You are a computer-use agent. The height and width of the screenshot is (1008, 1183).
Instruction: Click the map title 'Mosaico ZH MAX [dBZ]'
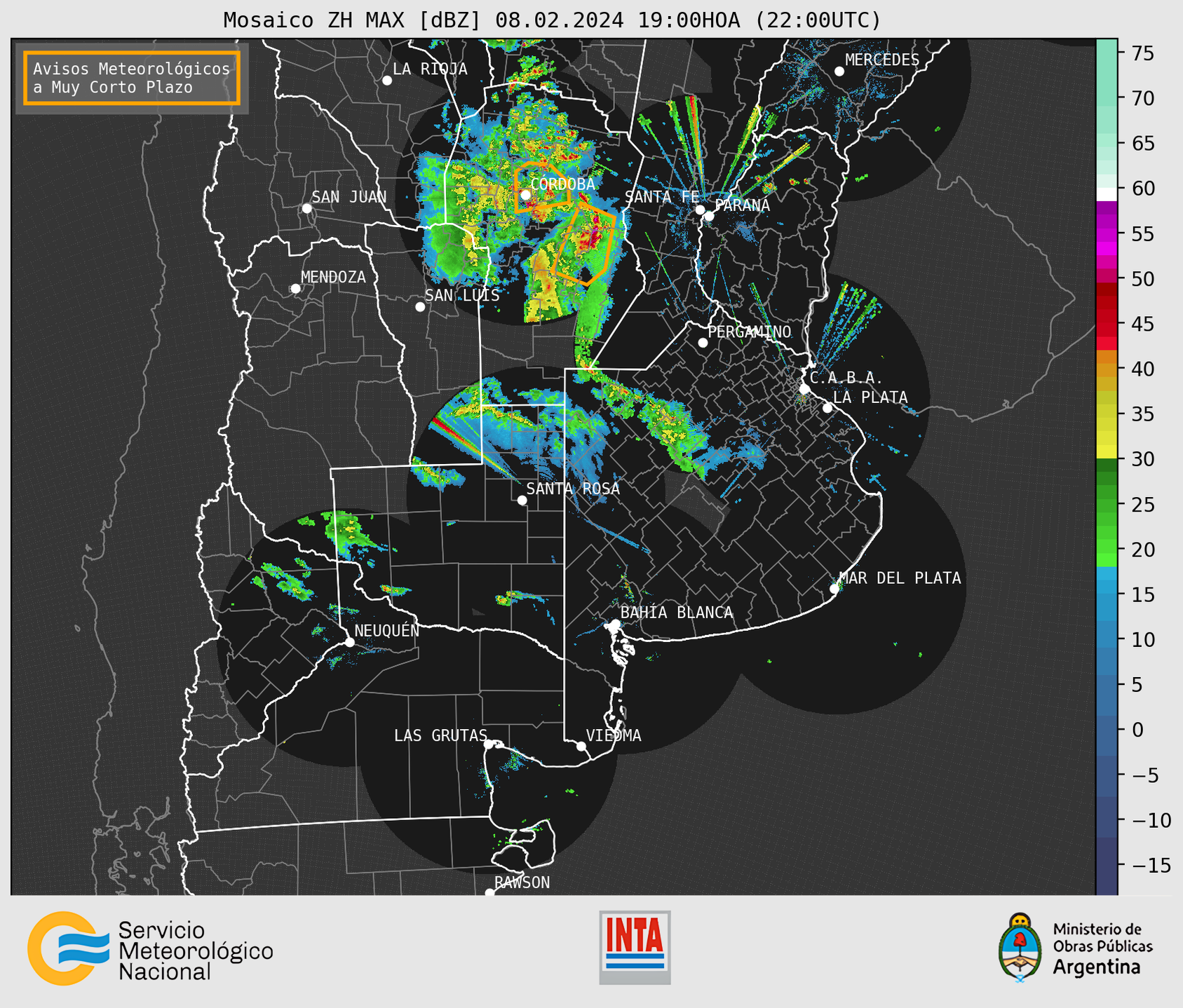point(353,20)
